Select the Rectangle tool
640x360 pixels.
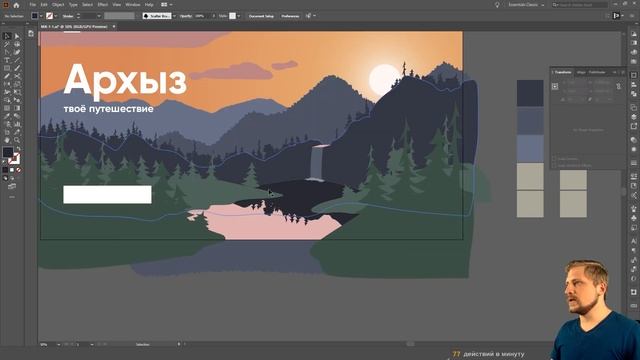7,68
